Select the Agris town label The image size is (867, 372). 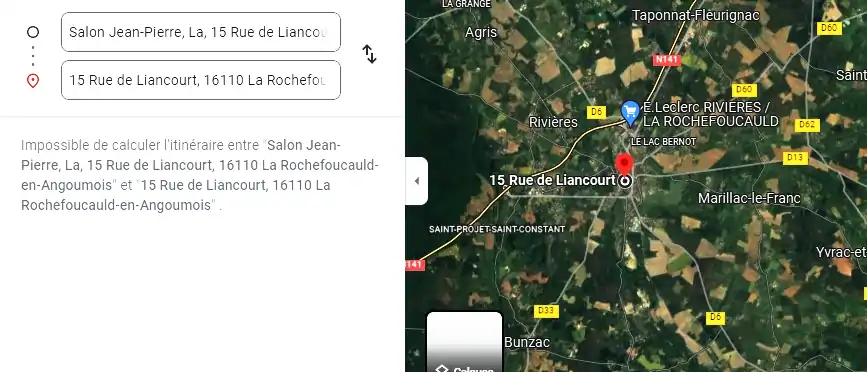481,33
